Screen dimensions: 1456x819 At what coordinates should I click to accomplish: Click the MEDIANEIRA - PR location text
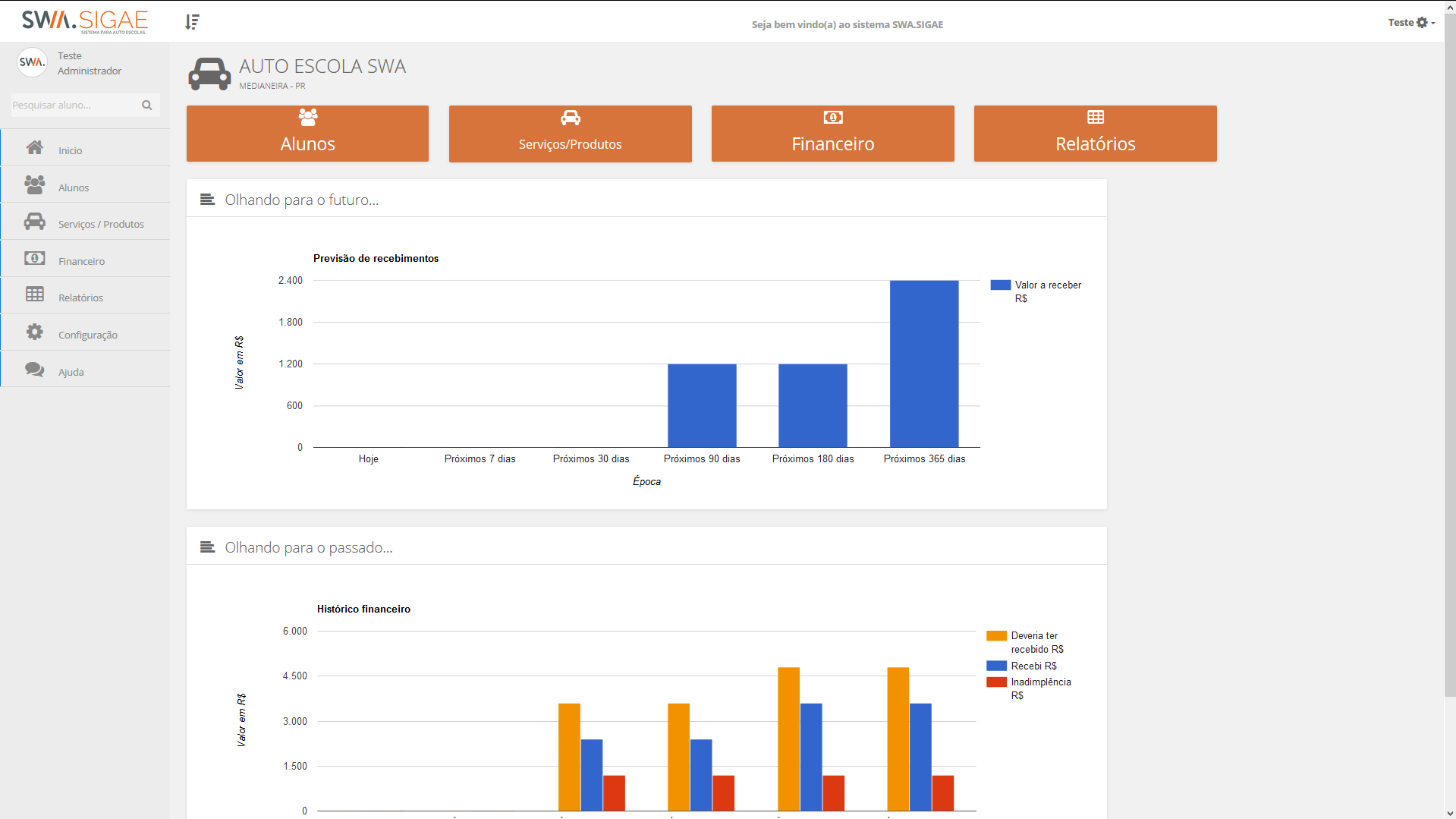pyautogui.click(x=272, y=86)
